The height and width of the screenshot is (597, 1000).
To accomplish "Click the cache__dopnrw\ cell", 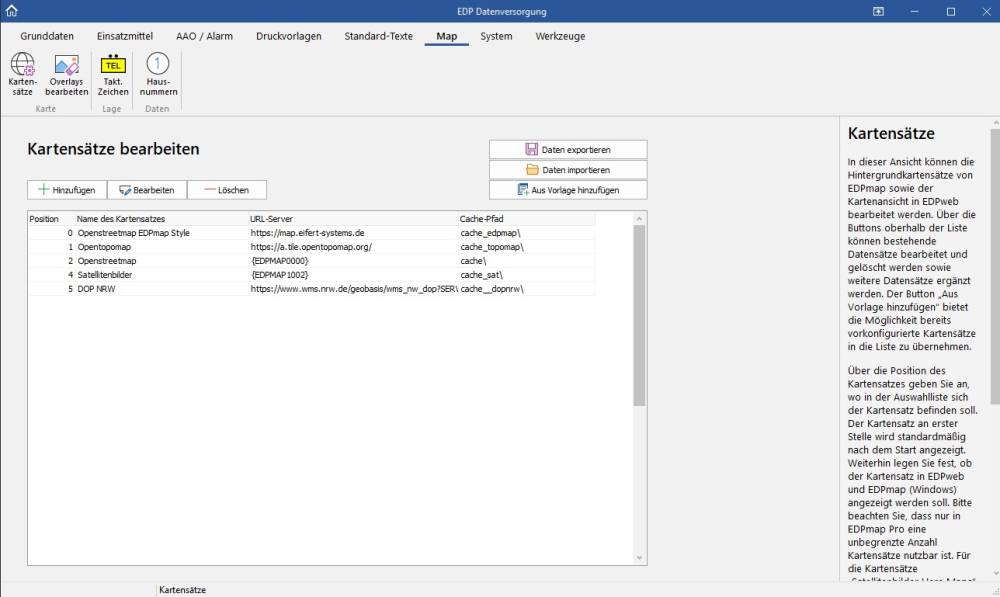I will (526, 289).
